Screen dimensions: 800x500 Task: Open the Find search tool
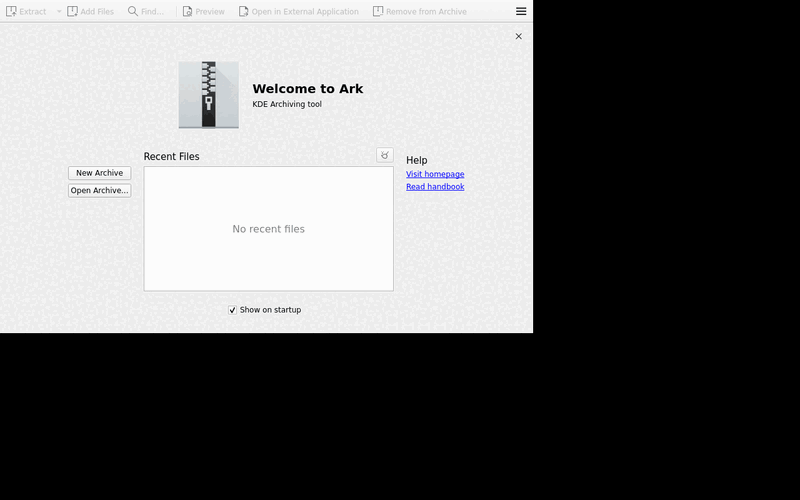(145, 11)
